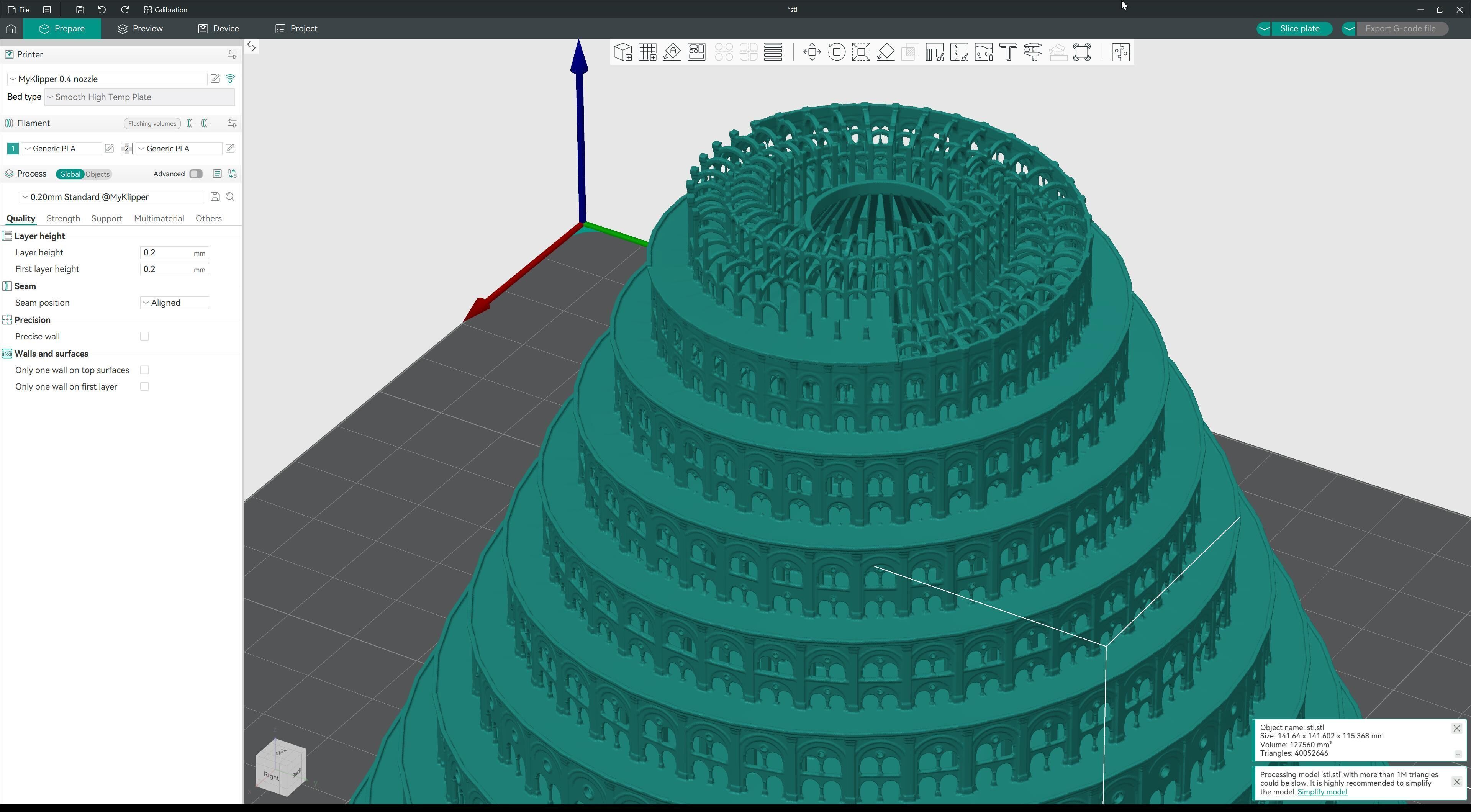
Task: Open the Slice plate dropdown arrow
Action: pos(1264,29)
